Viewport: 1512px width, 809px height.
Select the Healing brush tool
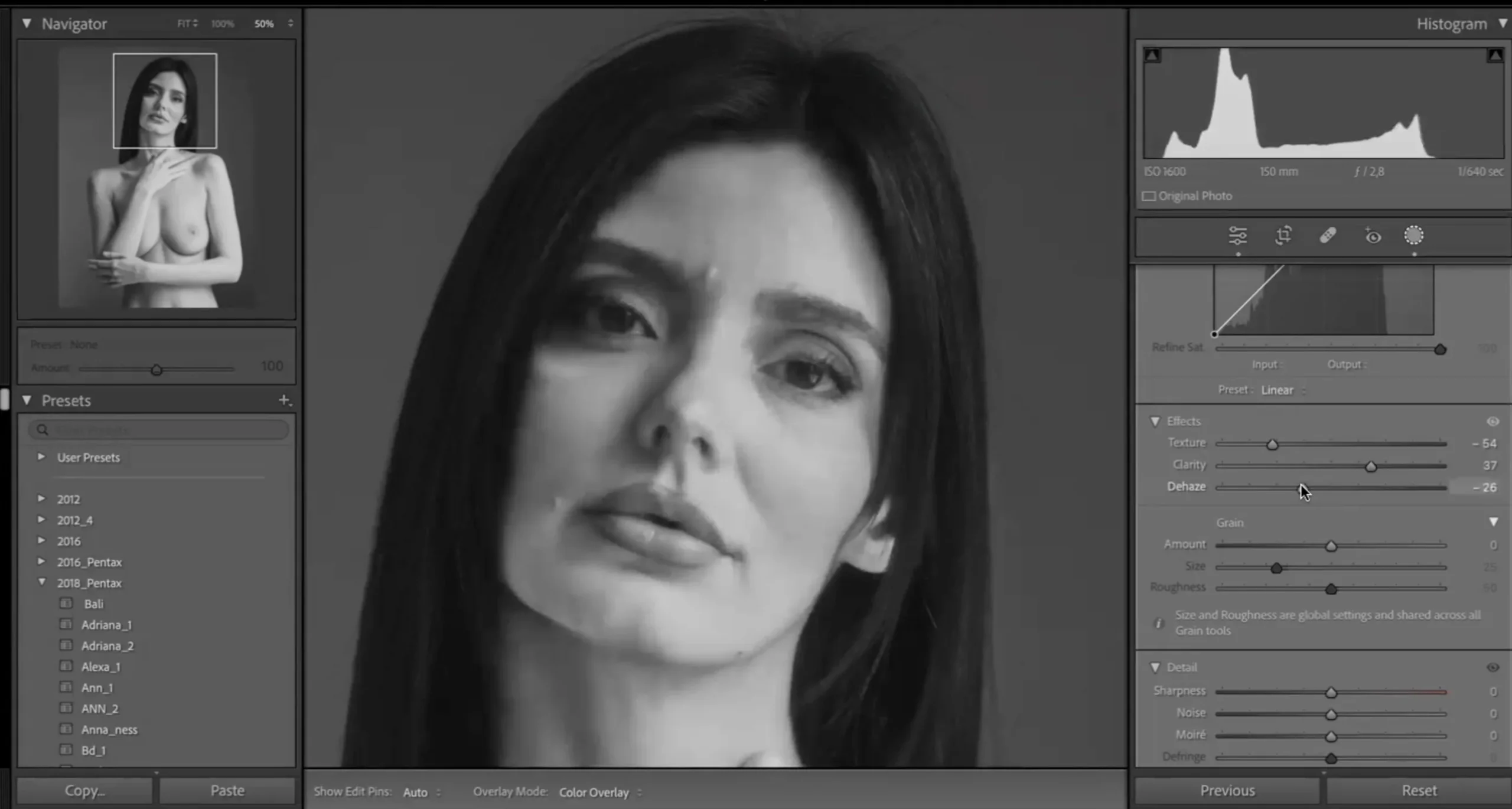(1328, 236)
